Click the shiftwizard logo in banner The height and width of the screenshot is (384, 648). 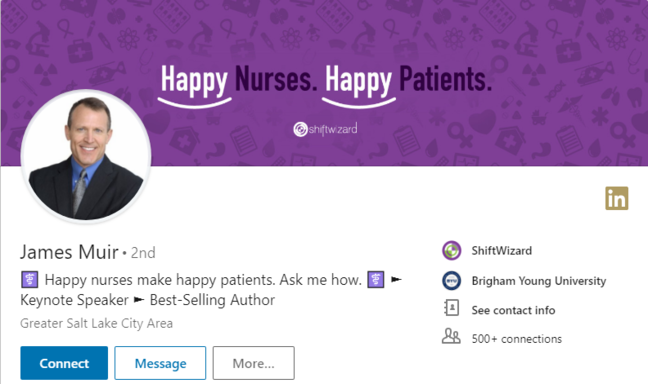[325, 129]
